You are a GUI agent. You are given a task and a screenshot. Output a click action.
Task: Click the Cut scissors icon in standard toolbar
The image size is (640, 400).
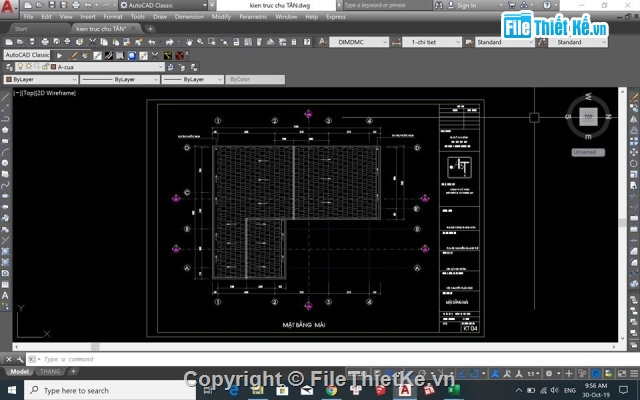[x=93, y=42]
